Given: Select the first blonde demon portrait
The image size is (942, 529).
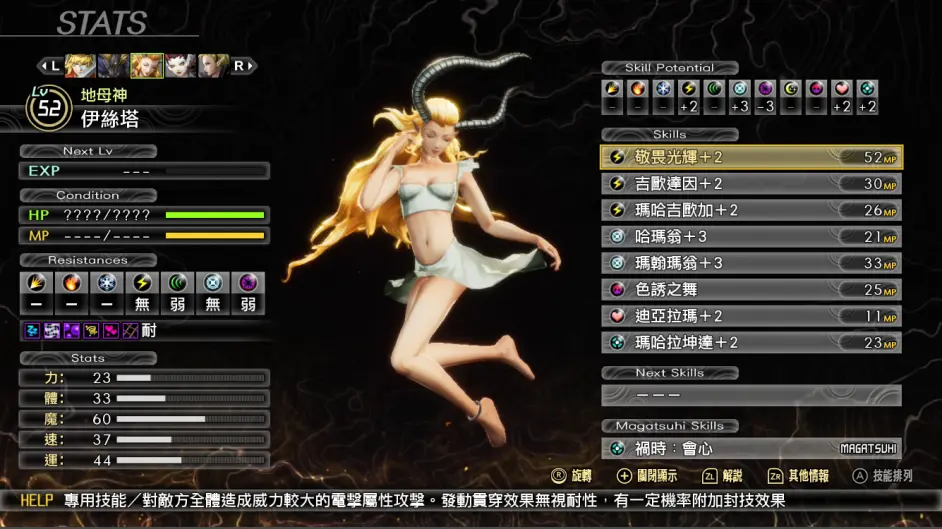Looking at the screenshot, I should pyautogui.click(x=81, y=66).
